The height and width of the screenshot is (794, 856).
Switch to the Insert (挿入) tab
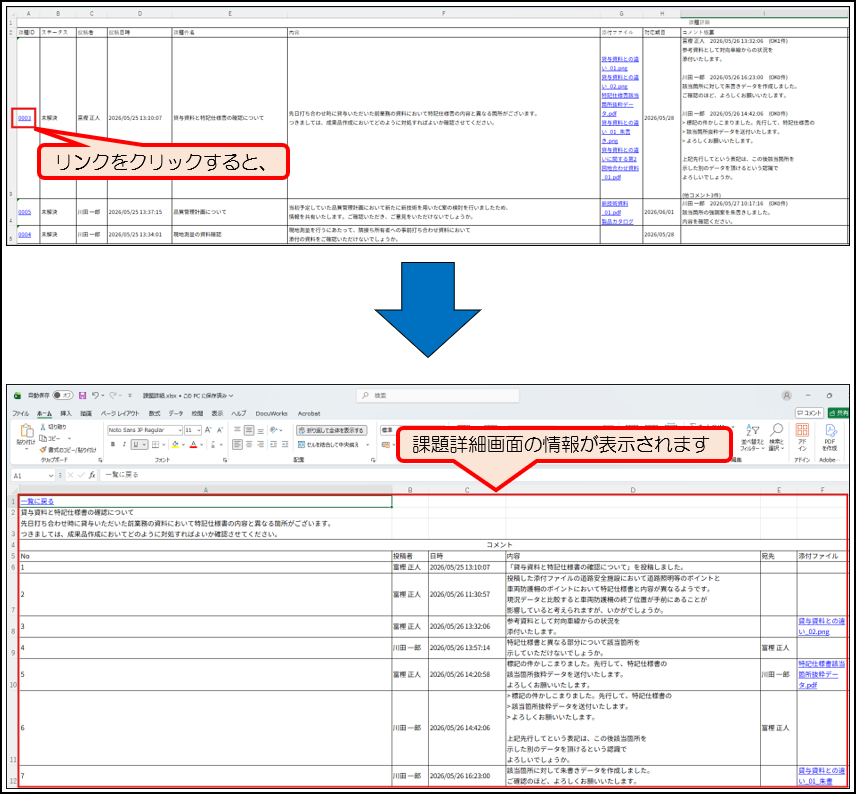66,413
